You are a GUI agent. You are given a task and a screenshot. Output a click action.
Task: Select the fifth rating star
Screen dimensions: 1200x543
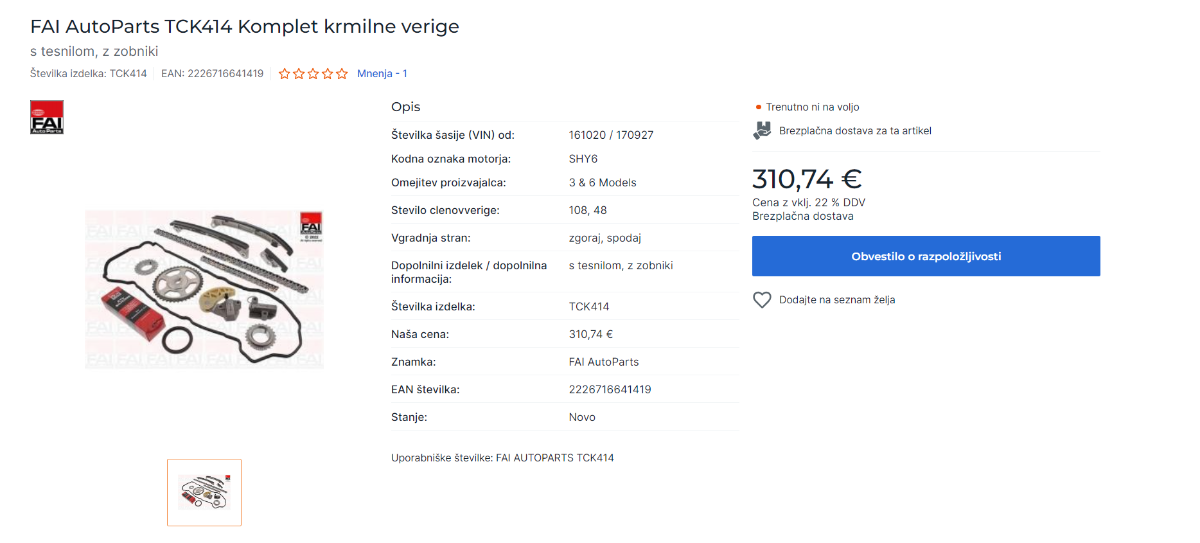coord(342,73)
